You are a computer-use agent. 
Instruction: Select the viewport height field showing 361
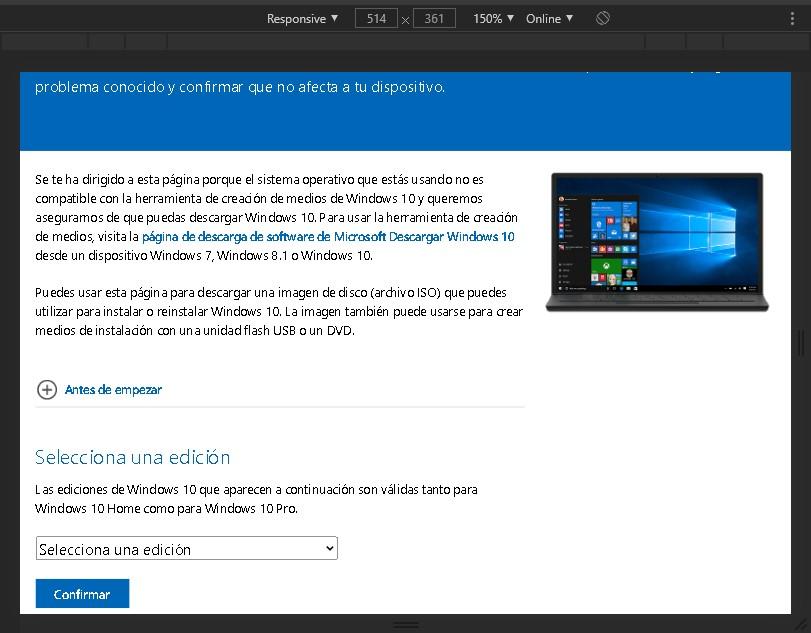(434, 17)
